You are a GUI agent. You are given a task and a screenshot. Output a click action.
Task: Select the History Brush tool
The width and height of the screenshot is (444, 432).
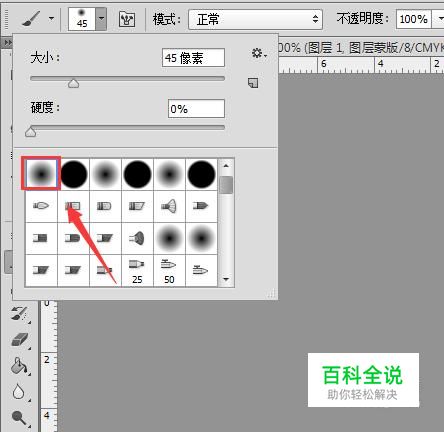tap(20, 314)
